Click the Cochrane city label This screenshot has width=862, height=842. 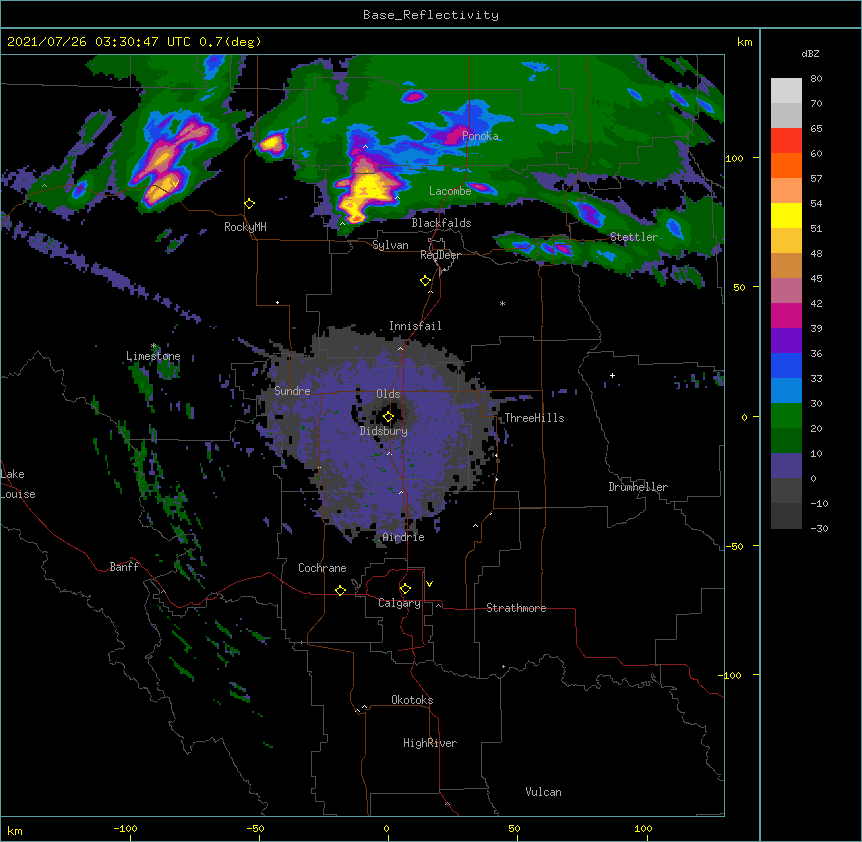click(x=322, y=568)
